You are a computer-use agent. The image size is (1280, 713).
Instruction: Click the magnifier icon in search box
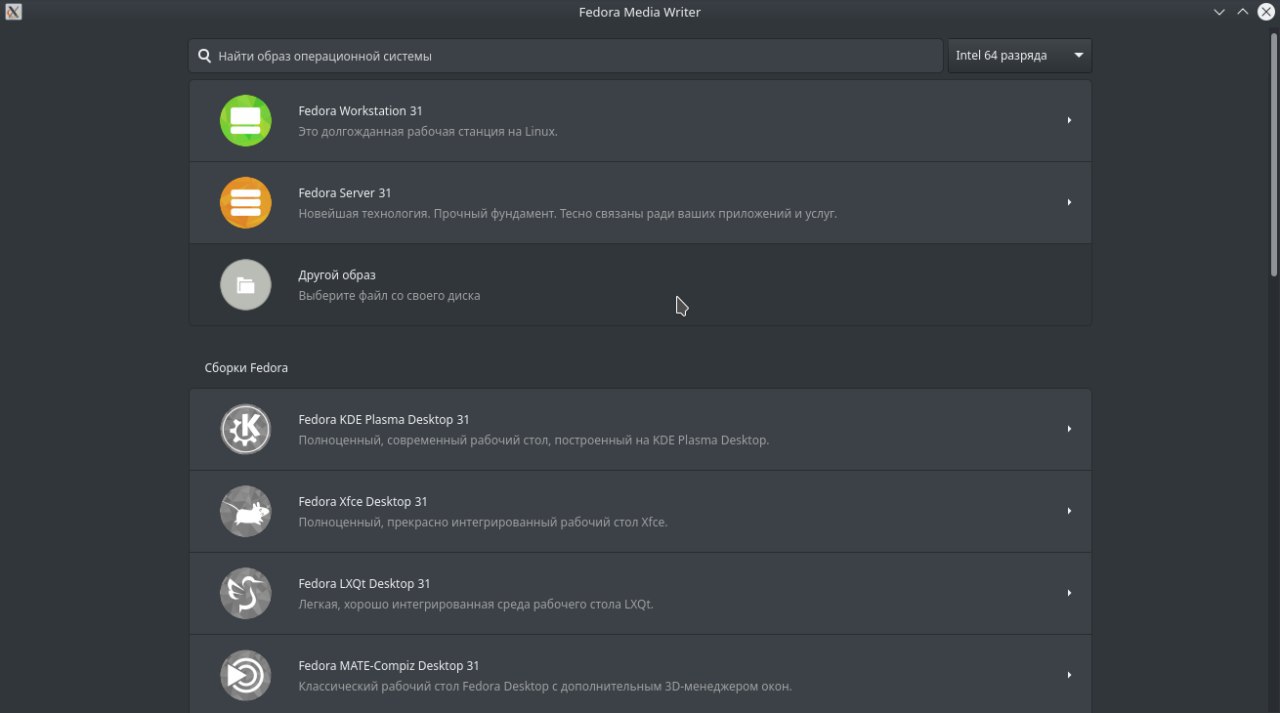204,56
